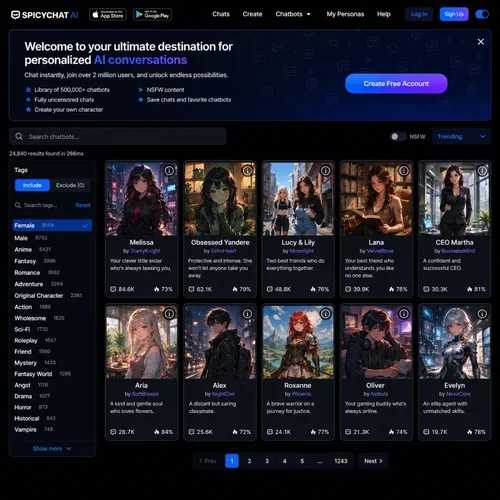Open info icon on Evelyn card
This screenshot has width=500, height=500.
[x=482, y=314]
